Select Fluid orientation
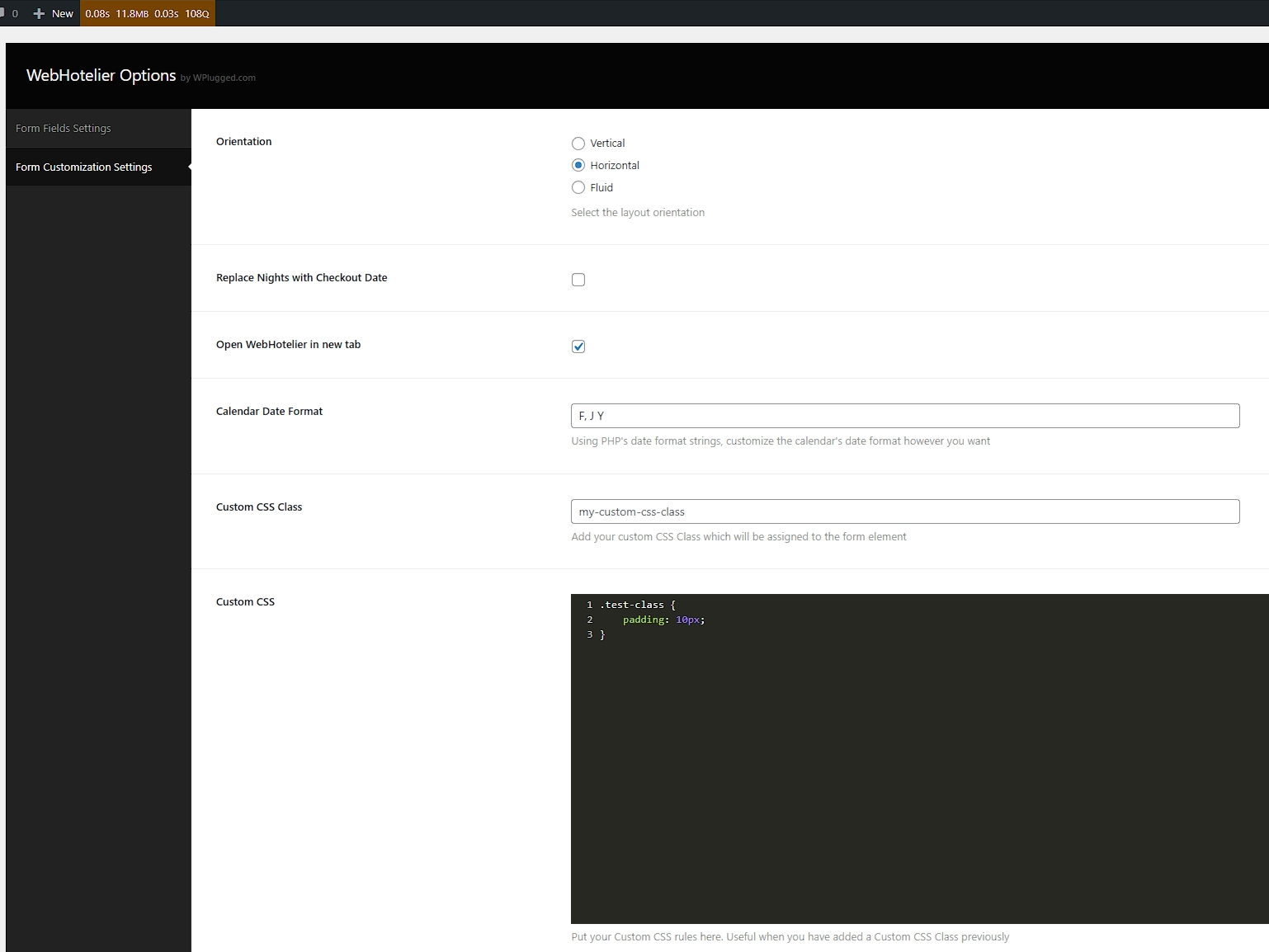Image resolution: width=1269 pixels, height=952 pixels. pos(578,187)
